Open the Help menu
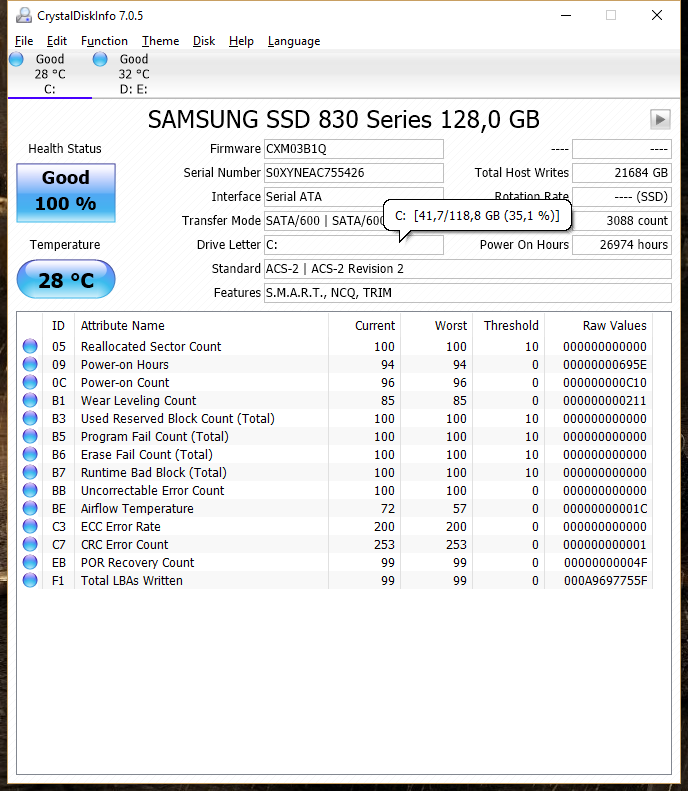The height and width of the screenshot is (791, 688). [241, 41]
